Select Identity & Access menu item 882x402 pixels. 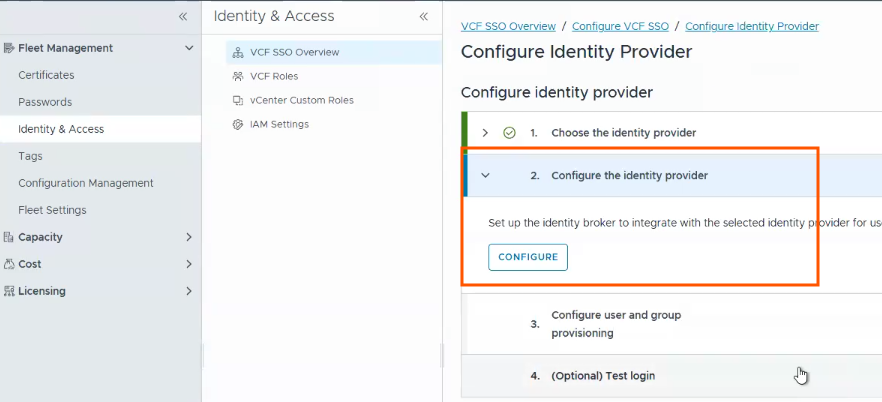(x=100, y=129)
